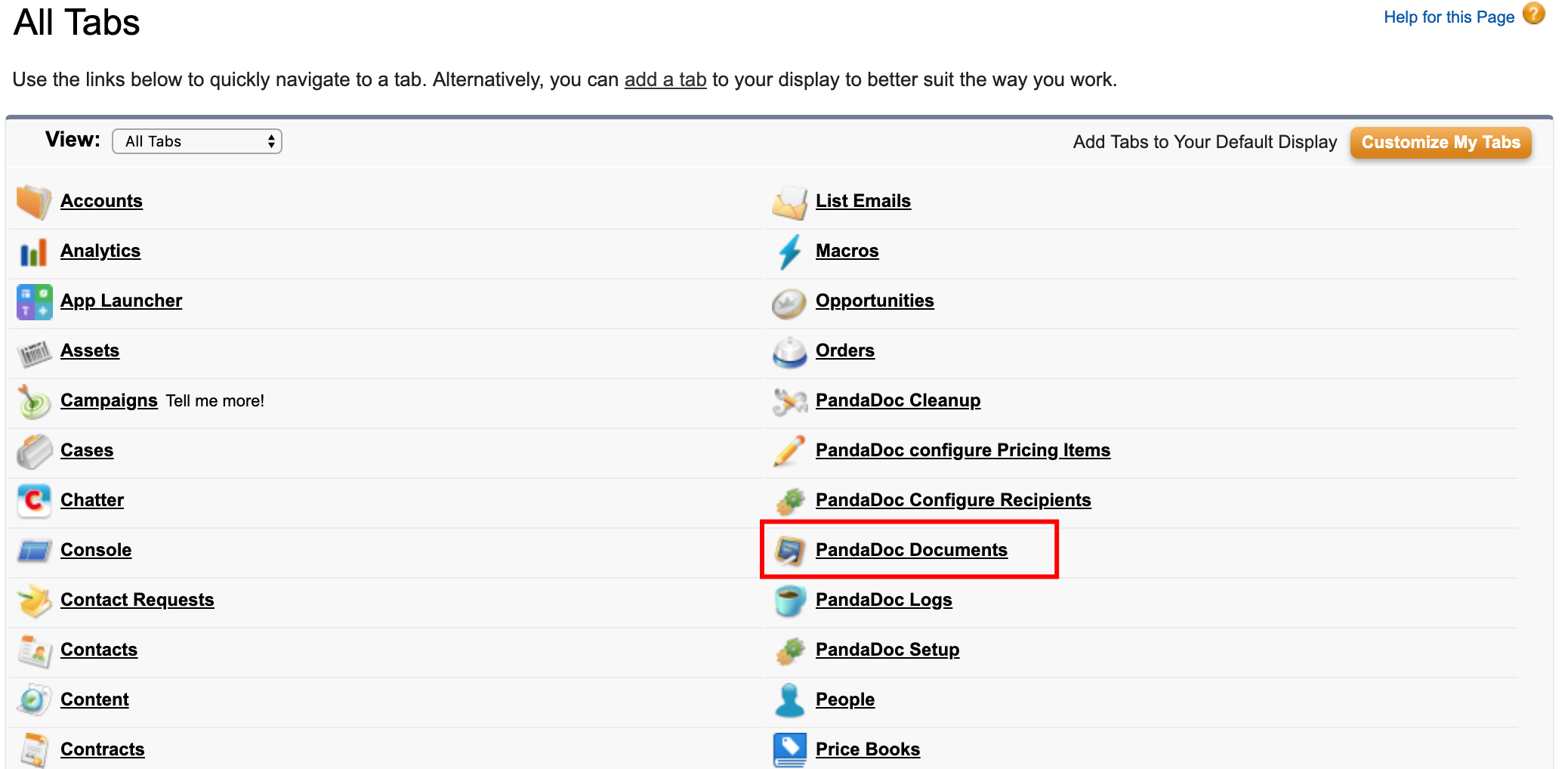Open the Campaigns link
Screen dimensions: 1568x769
pos(109,400)
